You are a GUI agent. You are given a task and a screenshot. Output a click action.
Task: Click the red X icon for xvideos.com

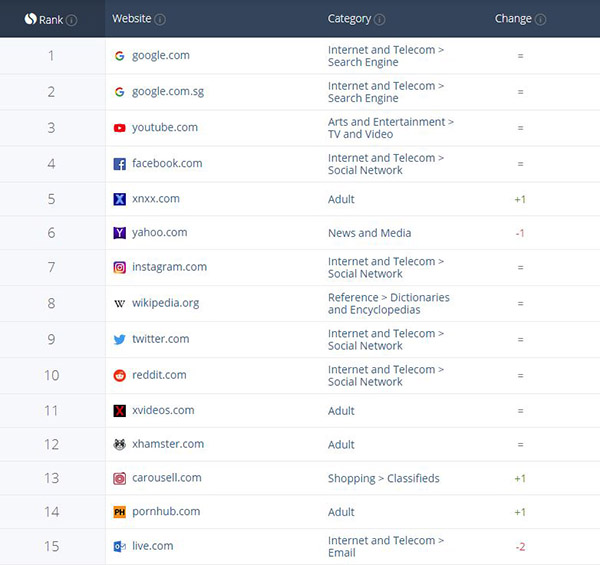[119, 411]
